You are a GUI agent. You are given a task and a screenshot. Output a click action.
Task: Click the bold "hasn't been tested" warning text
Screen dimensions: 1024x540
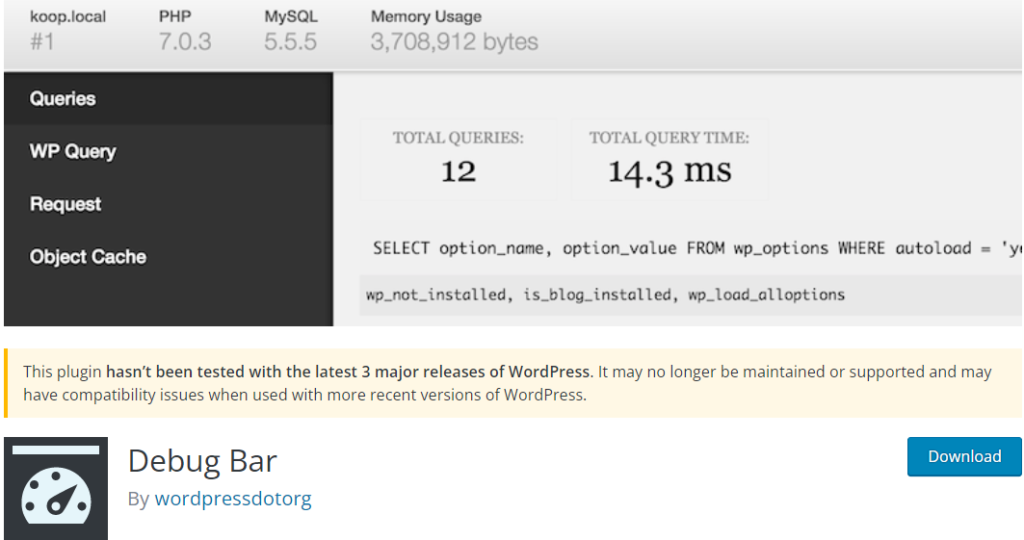[349, 372]
